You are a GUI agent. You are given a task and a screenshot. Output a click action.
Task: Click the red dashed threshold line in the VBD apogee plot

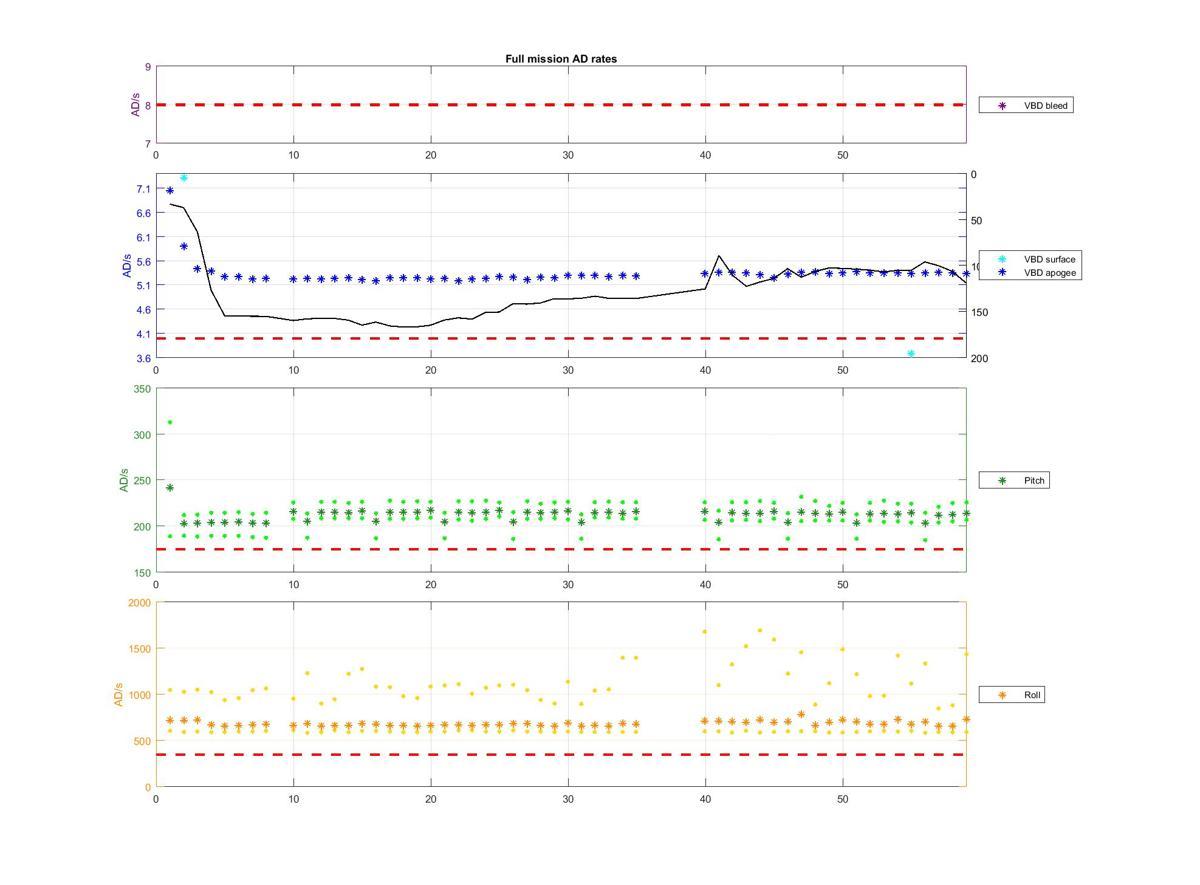tap(560, 338)
